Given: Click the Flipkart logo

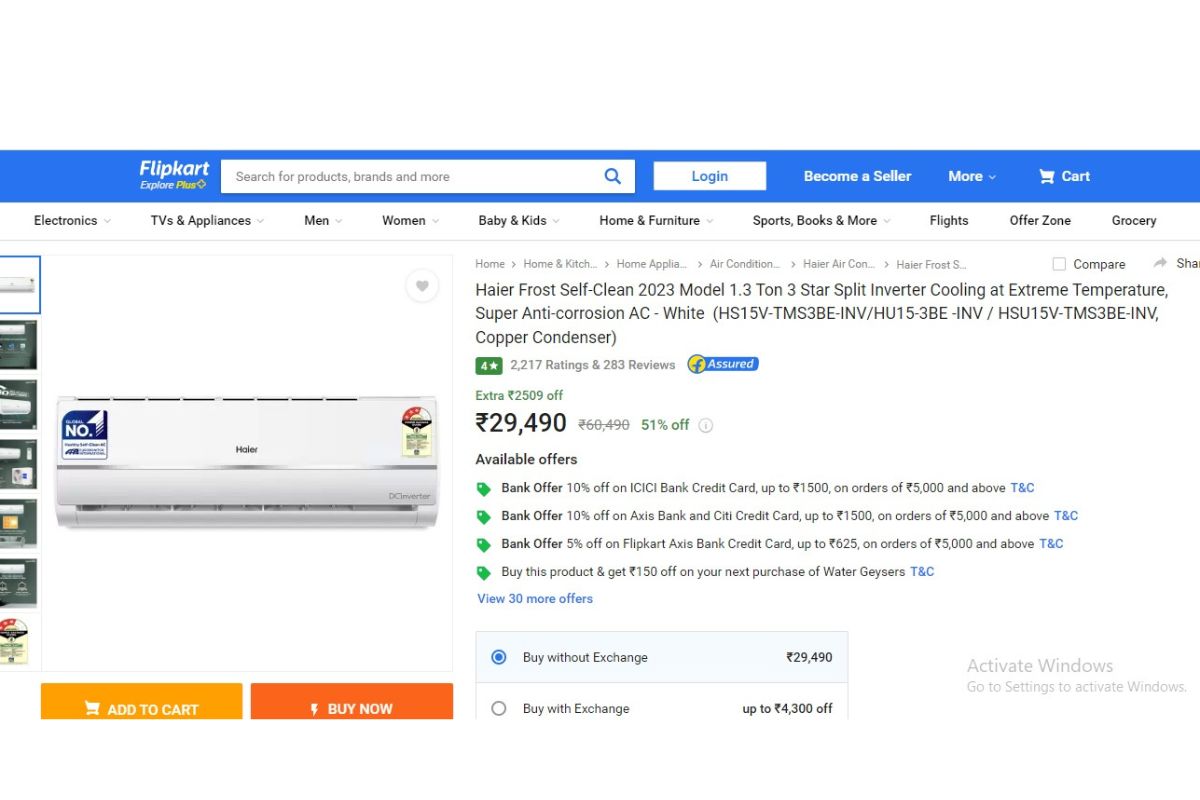Looking at the screenshot, I should [175, 168].
